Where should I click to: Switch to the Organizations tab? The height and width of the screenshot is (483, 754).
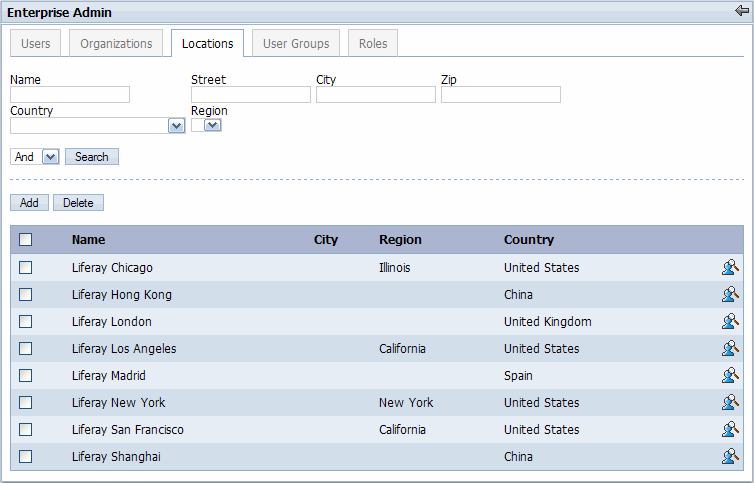click(116, 44)
